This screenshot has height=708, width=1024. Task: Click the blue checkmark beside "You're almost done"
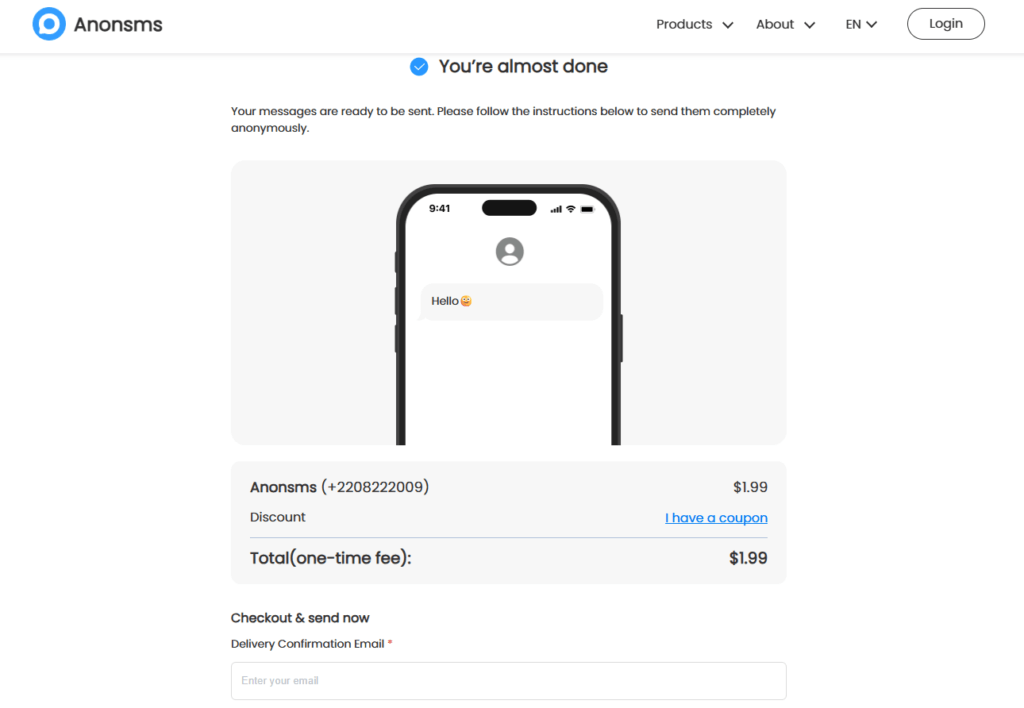pos(419,66)
